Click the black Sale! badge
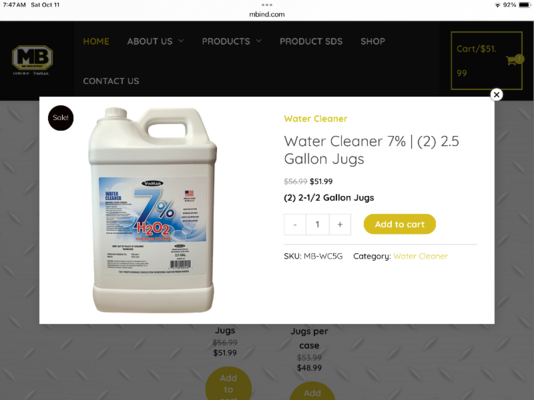Viewport: 534px width, 400px height. (61, 118)
